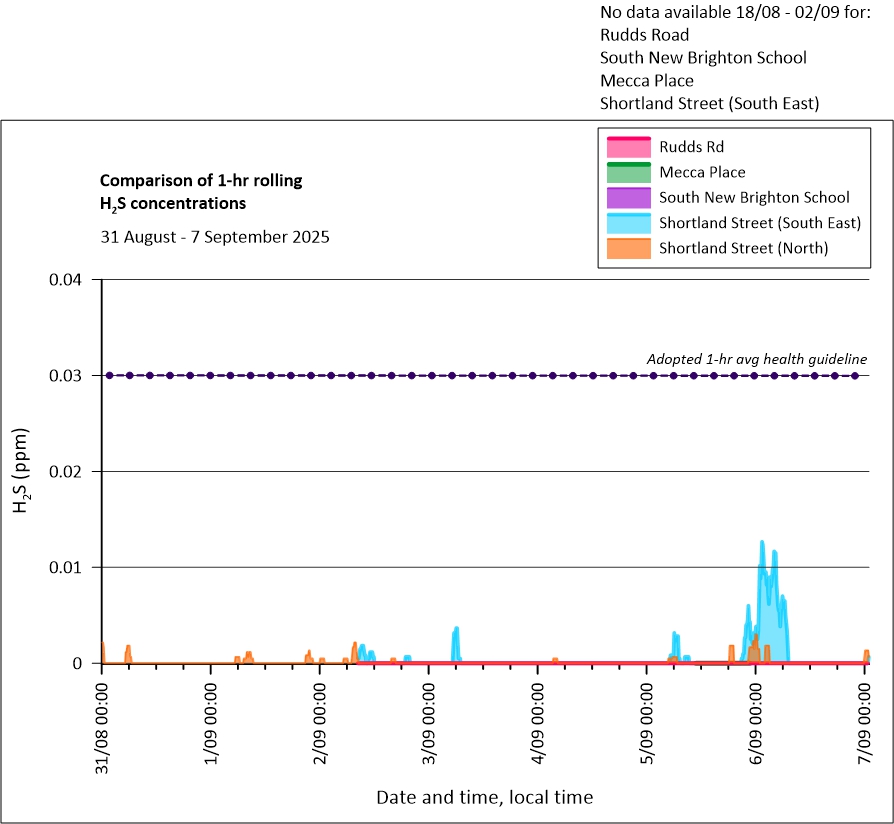Click the chart title 'Comparison of 1-hr rolling'
894x824 pixels.
(x=201, y=181)
